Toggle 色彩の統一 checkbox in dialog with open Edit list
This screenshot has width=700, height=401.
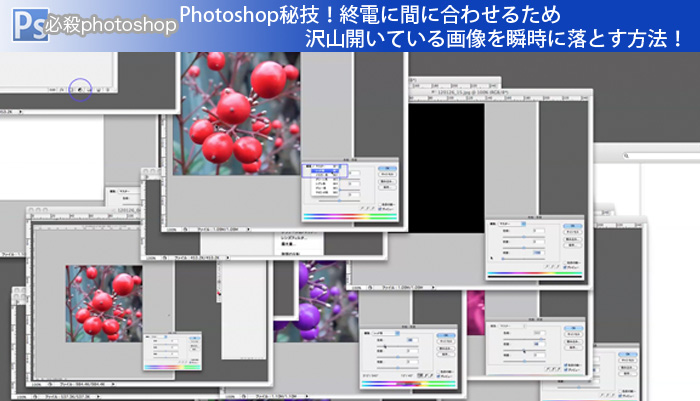[x=380, y=205]
